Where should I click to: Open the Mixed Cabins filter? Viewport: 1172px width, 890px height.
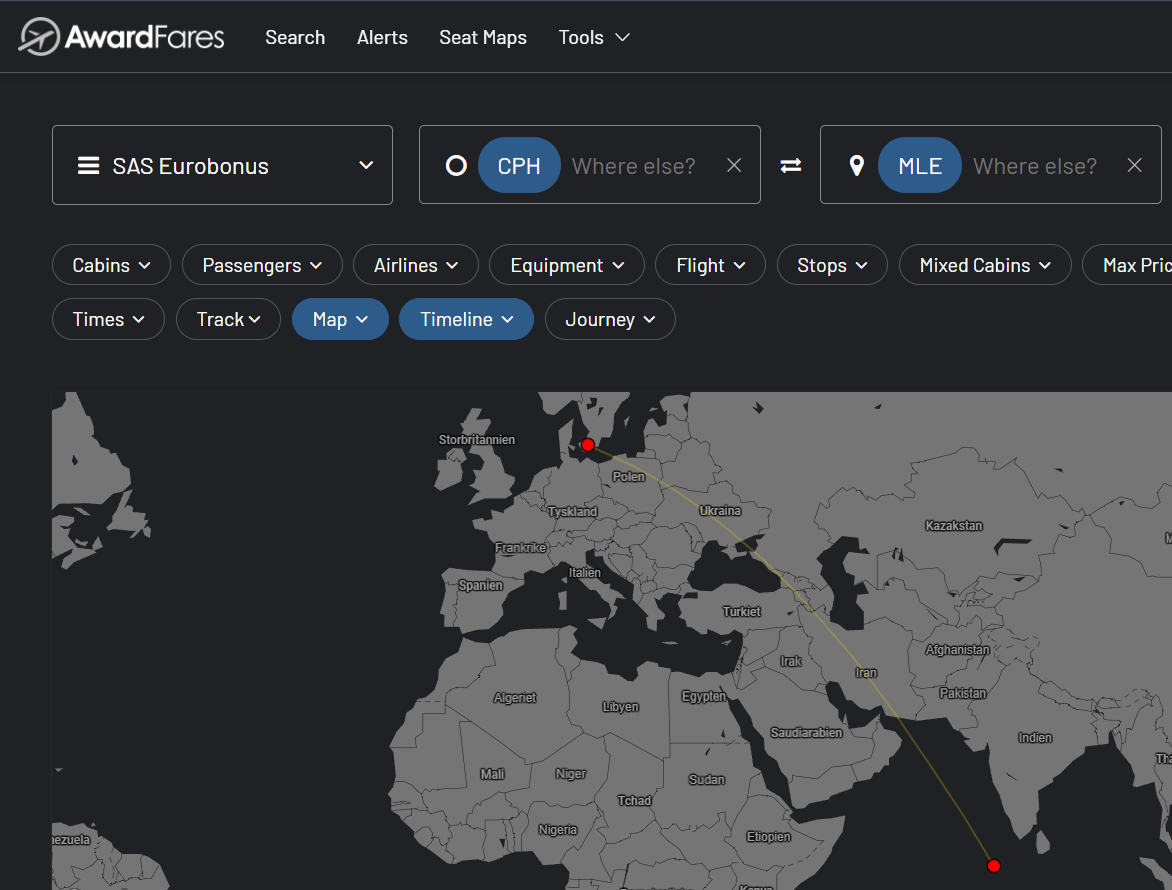point(985,265)
